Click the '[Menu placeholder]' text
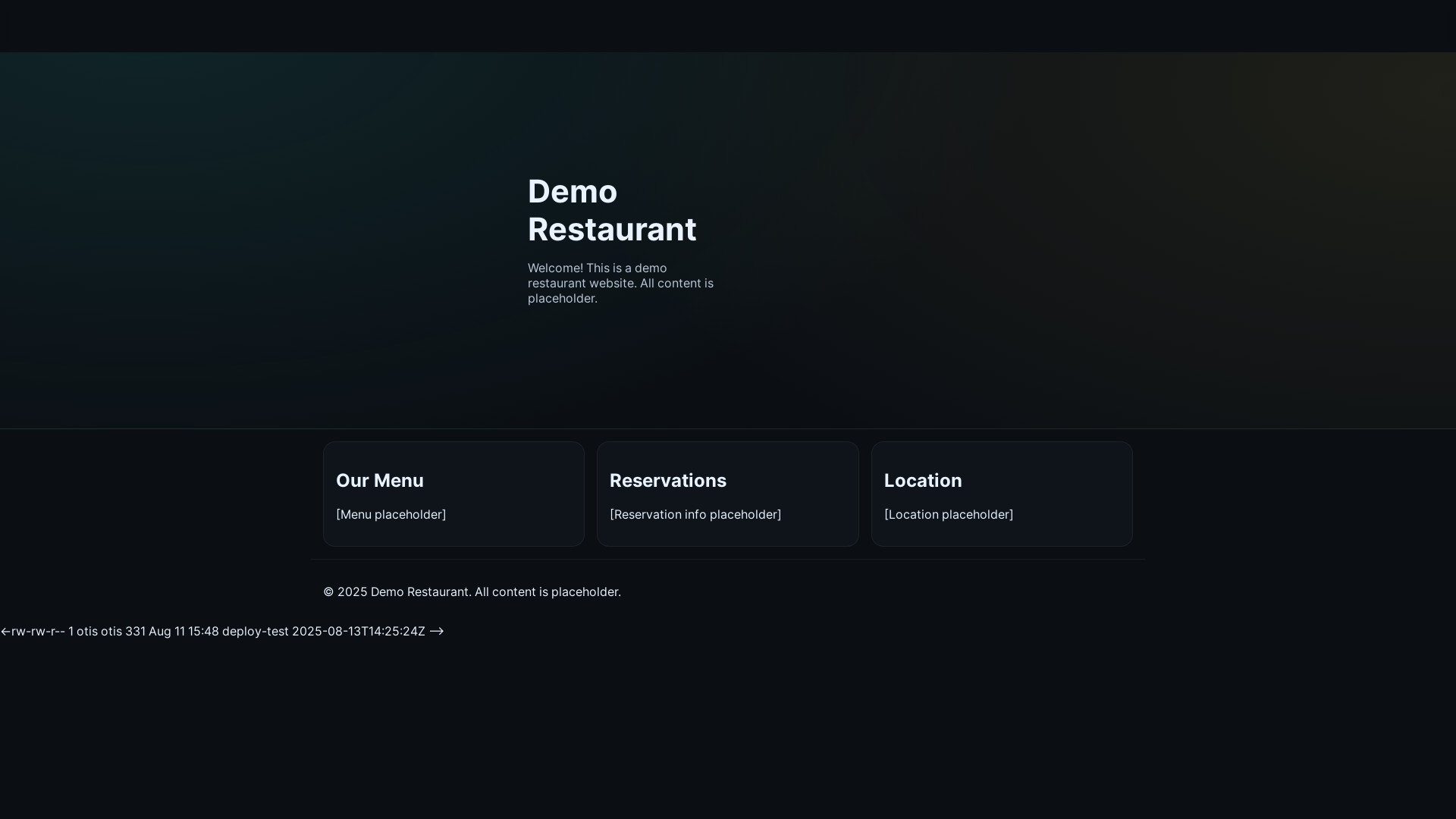Screen dimensions: 1456x819 (x=391, y=514)
